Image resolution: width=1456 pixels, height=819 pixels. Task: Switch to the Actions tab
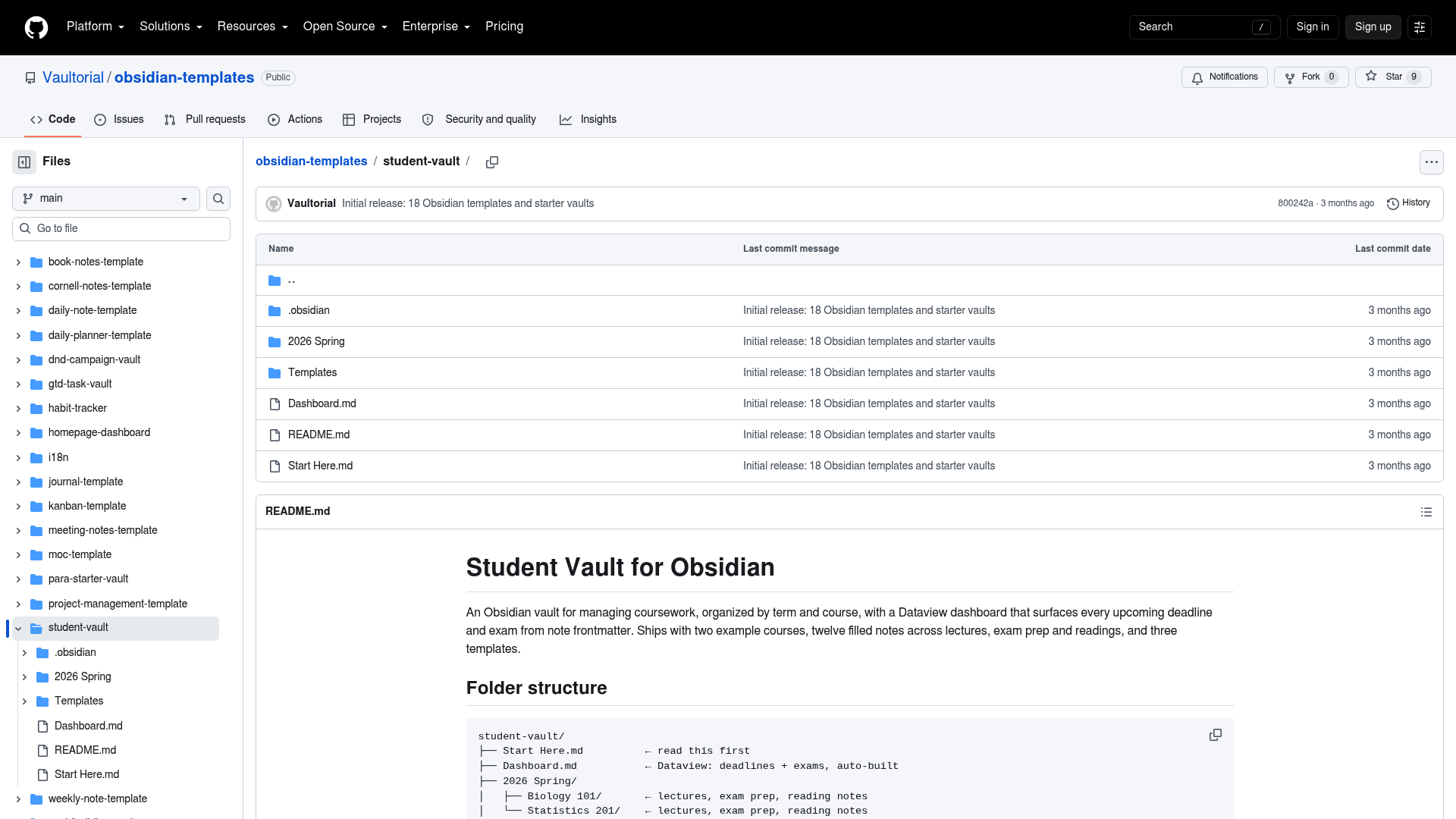(x=295, y=120)
